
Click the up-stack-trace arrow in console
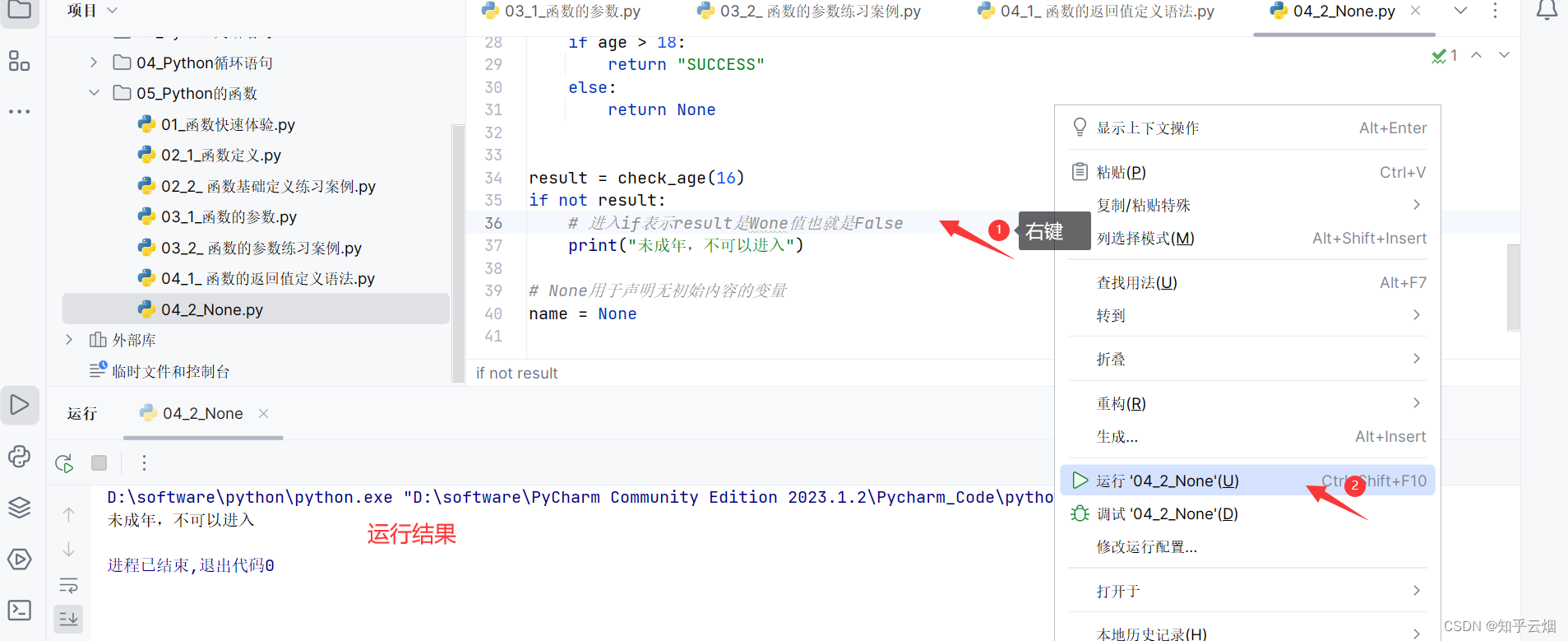69,514
